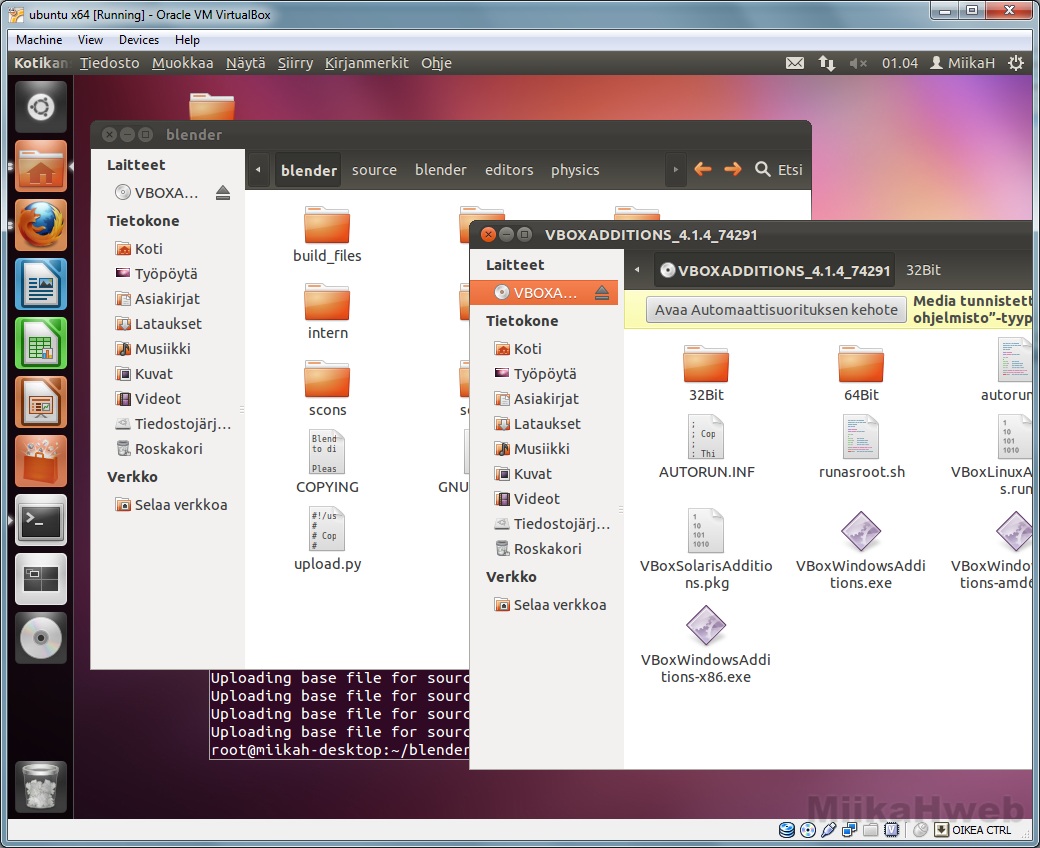Click VBOXADDITIONS_4.1.4_74291 path button
The width and height of the screenshot is (1040, 848).
coord(775,270)
